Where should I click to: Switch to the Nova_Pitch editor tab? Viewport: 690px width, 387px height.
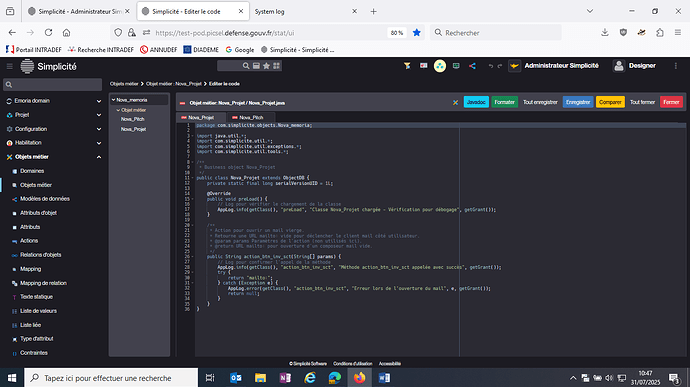click(250, 118)
